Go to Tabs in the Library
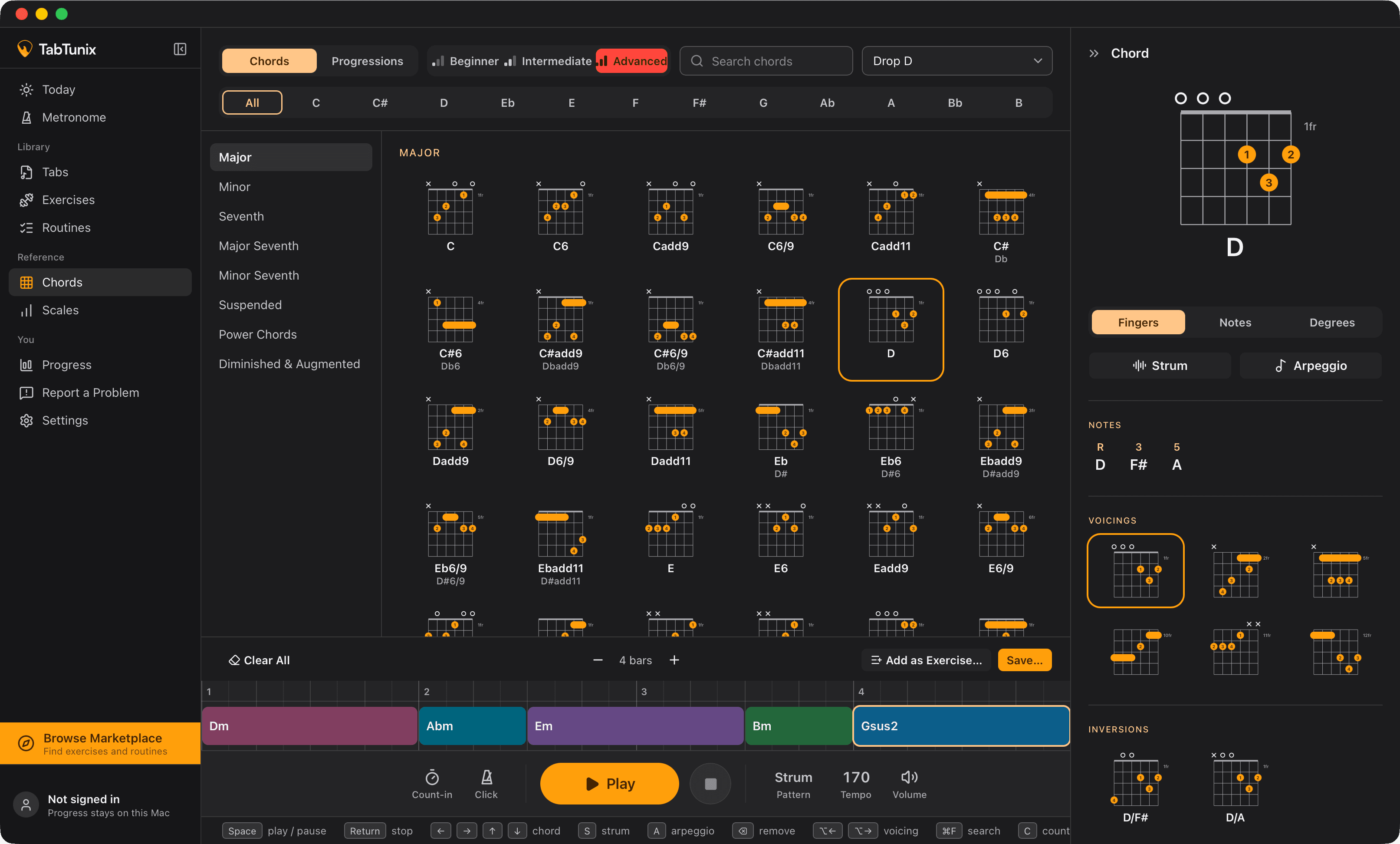The width and height of the screenshot is (1400, 844). click(100, 171)
